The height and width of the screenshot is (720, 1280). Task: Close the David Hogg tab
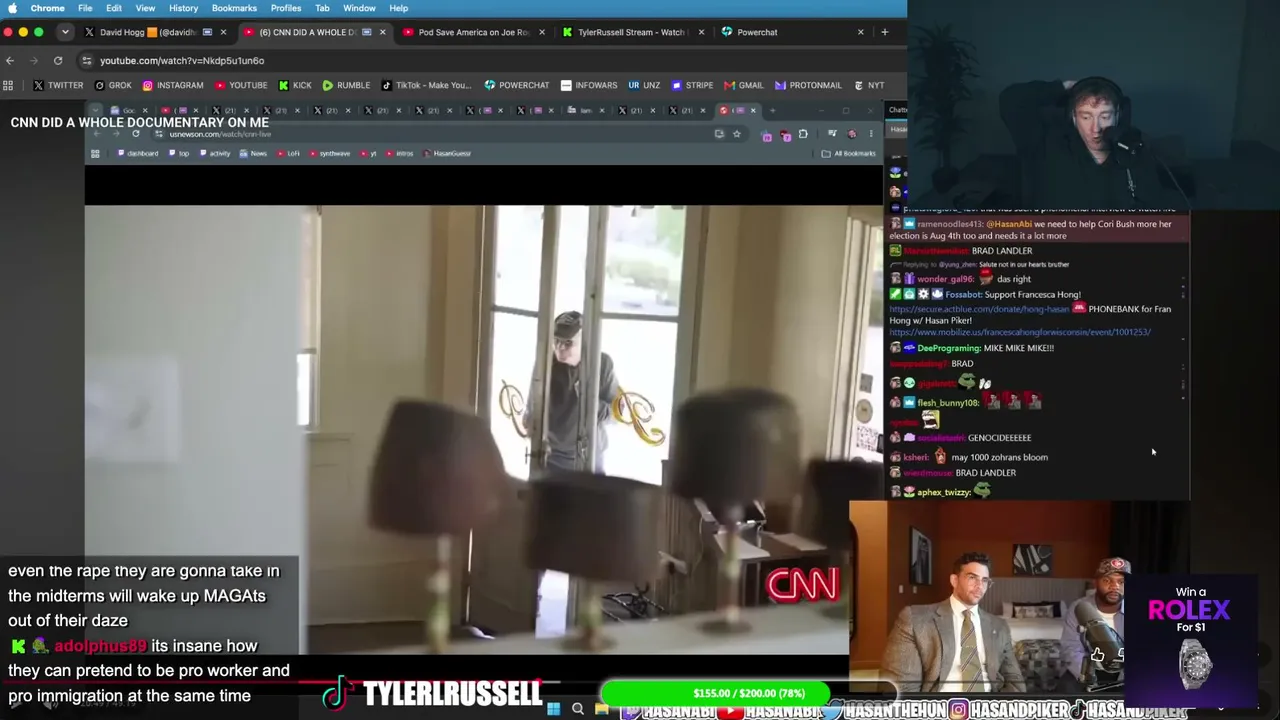pyautogui.click(x=223, y=32)
